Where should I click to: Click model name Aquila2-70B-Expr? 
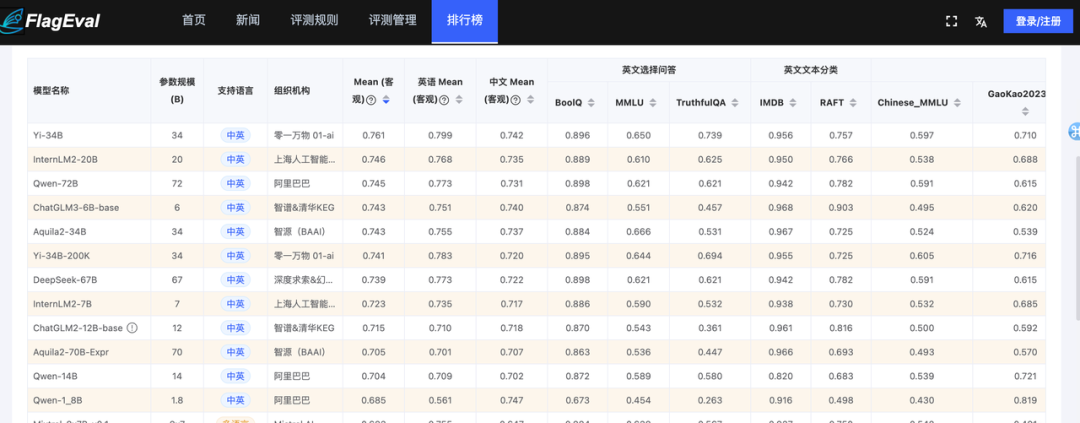click(x=71, y=352)
